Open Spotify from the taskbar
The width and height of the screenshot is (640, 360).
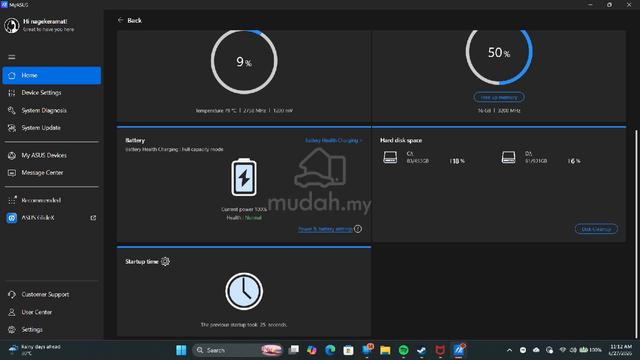(x=403, y=350)
